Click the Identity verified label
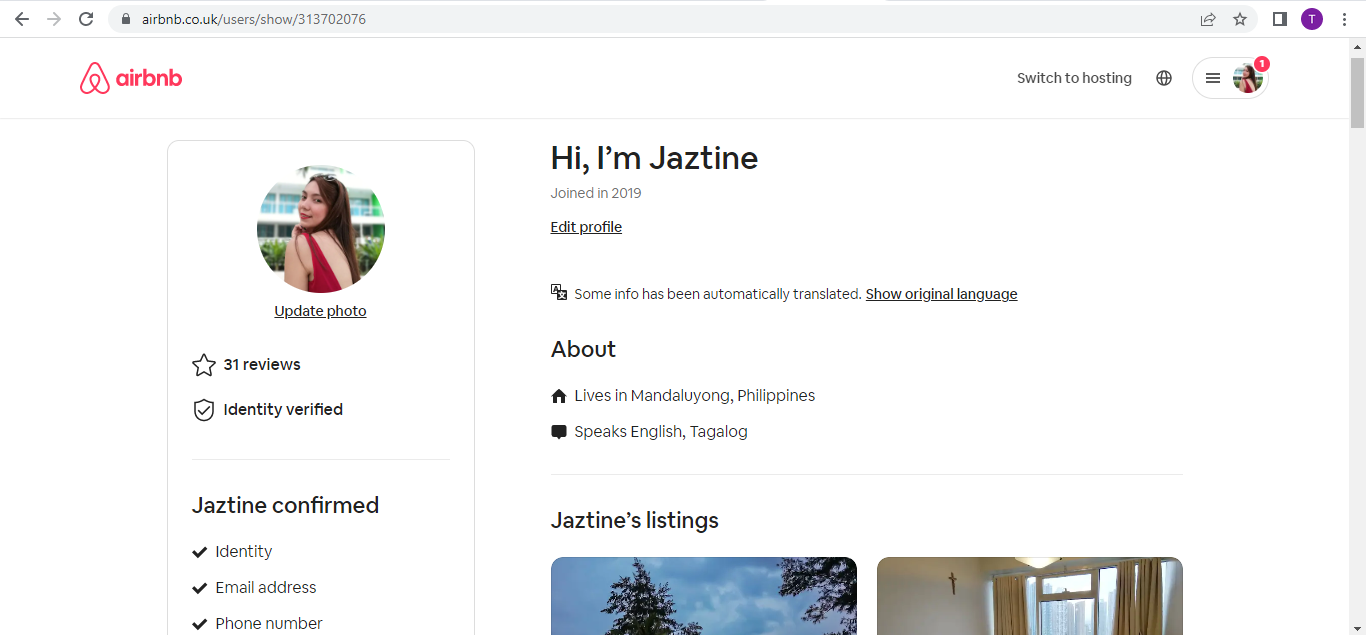Screen dimensions: 1366x635 tap(283, 410)
